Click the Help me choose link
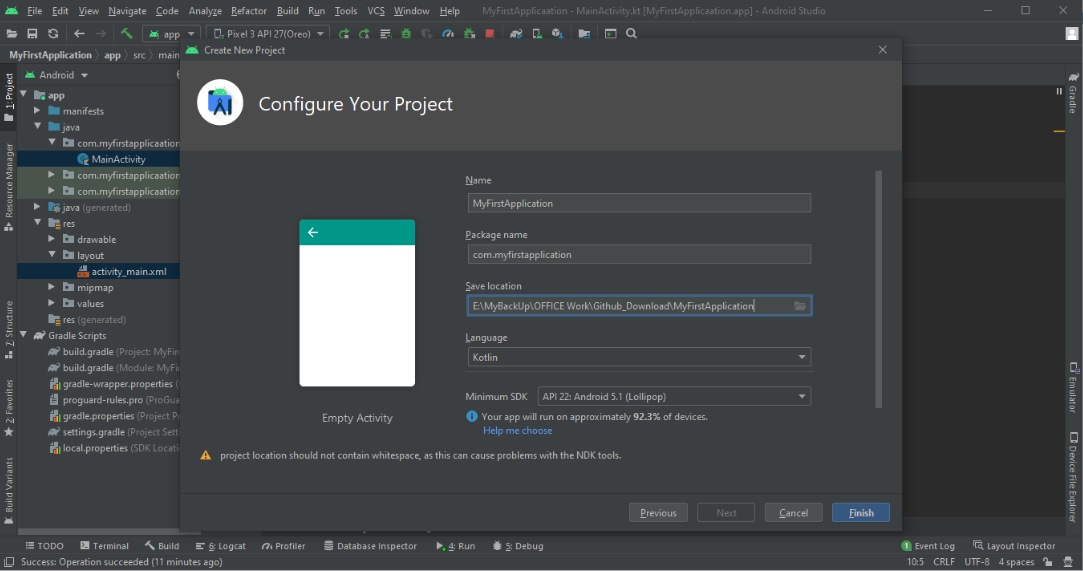The height and width of the screenshot is (571, 1083). pos(517,430)
